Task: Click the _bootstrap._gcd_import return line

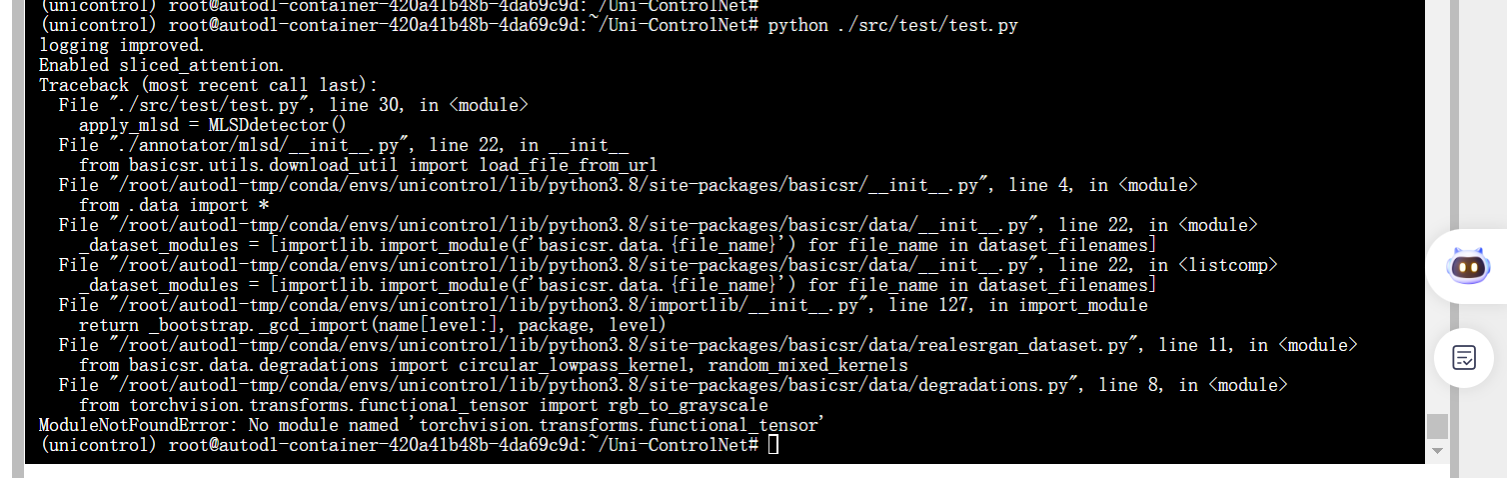Action: [x=372, y=325]
